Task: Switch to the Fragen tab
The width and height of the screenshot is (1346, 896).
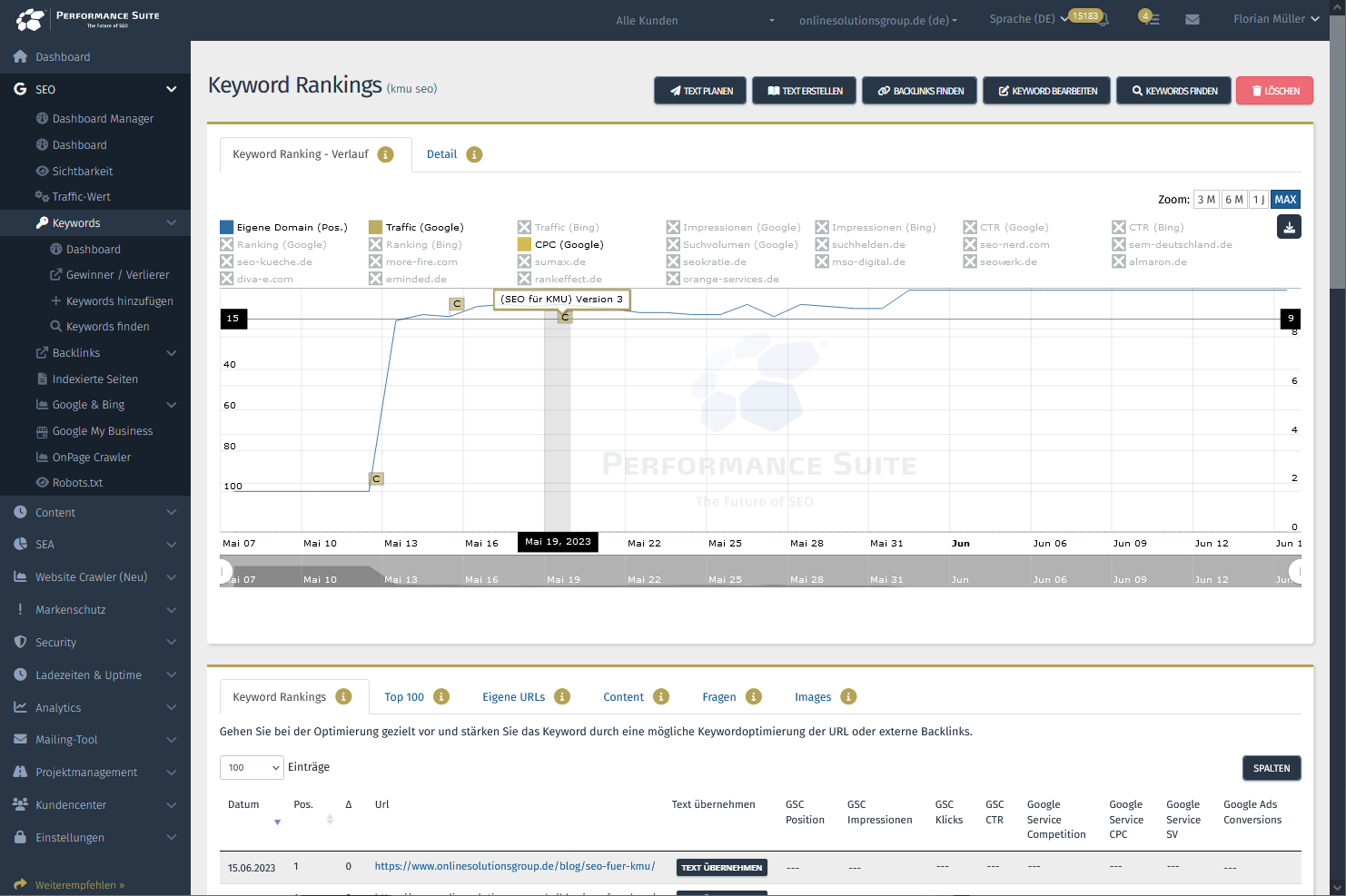Action: pos(719,697)
